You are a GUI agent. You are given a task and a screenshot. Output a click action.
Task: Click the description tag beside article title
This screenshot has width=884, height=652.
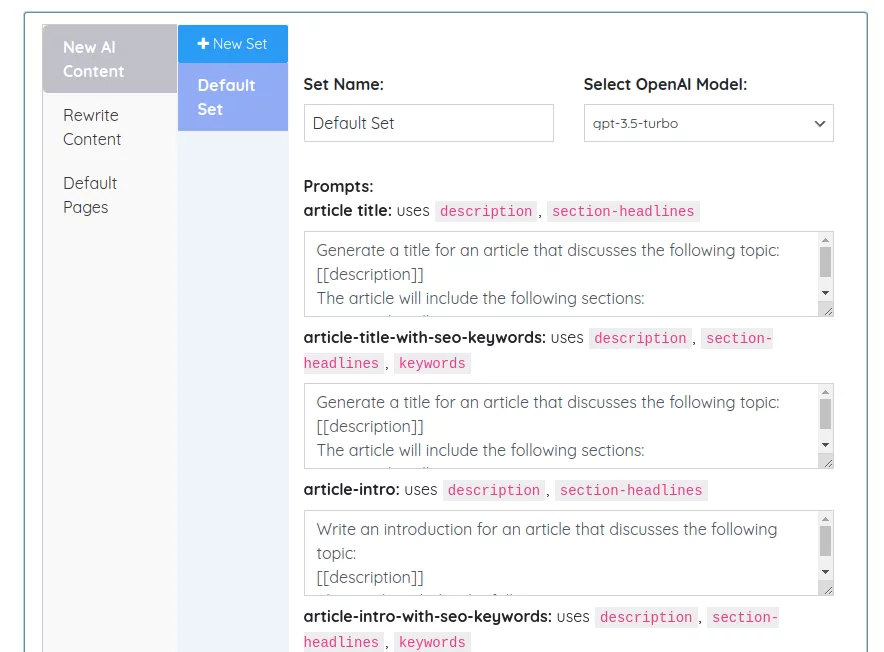[x=486, y=212]
